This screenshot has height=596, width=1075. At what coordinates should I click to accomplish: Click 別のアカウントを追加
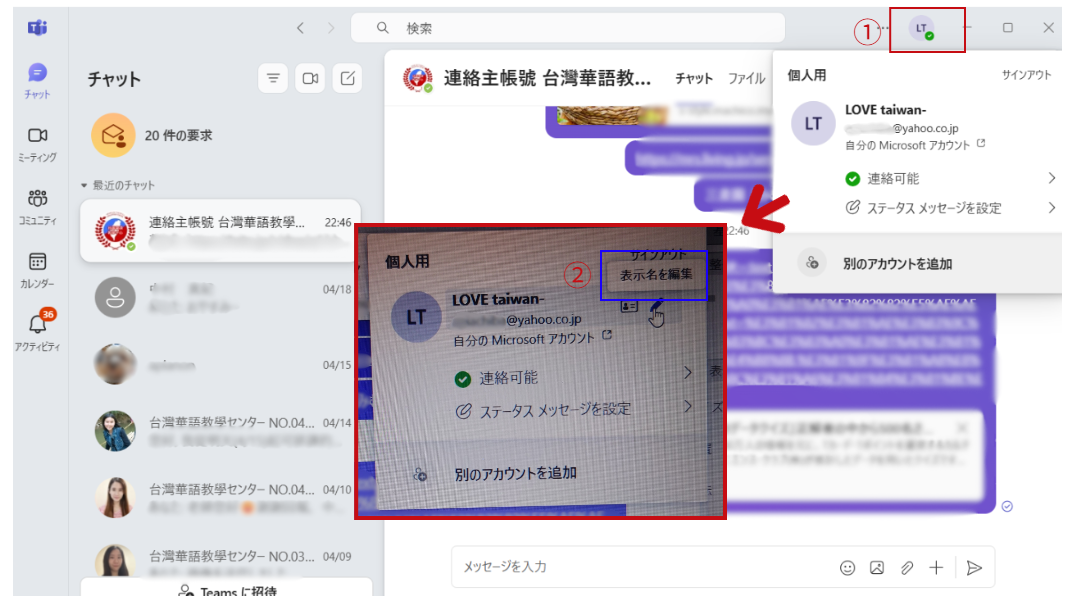point(897,264)
